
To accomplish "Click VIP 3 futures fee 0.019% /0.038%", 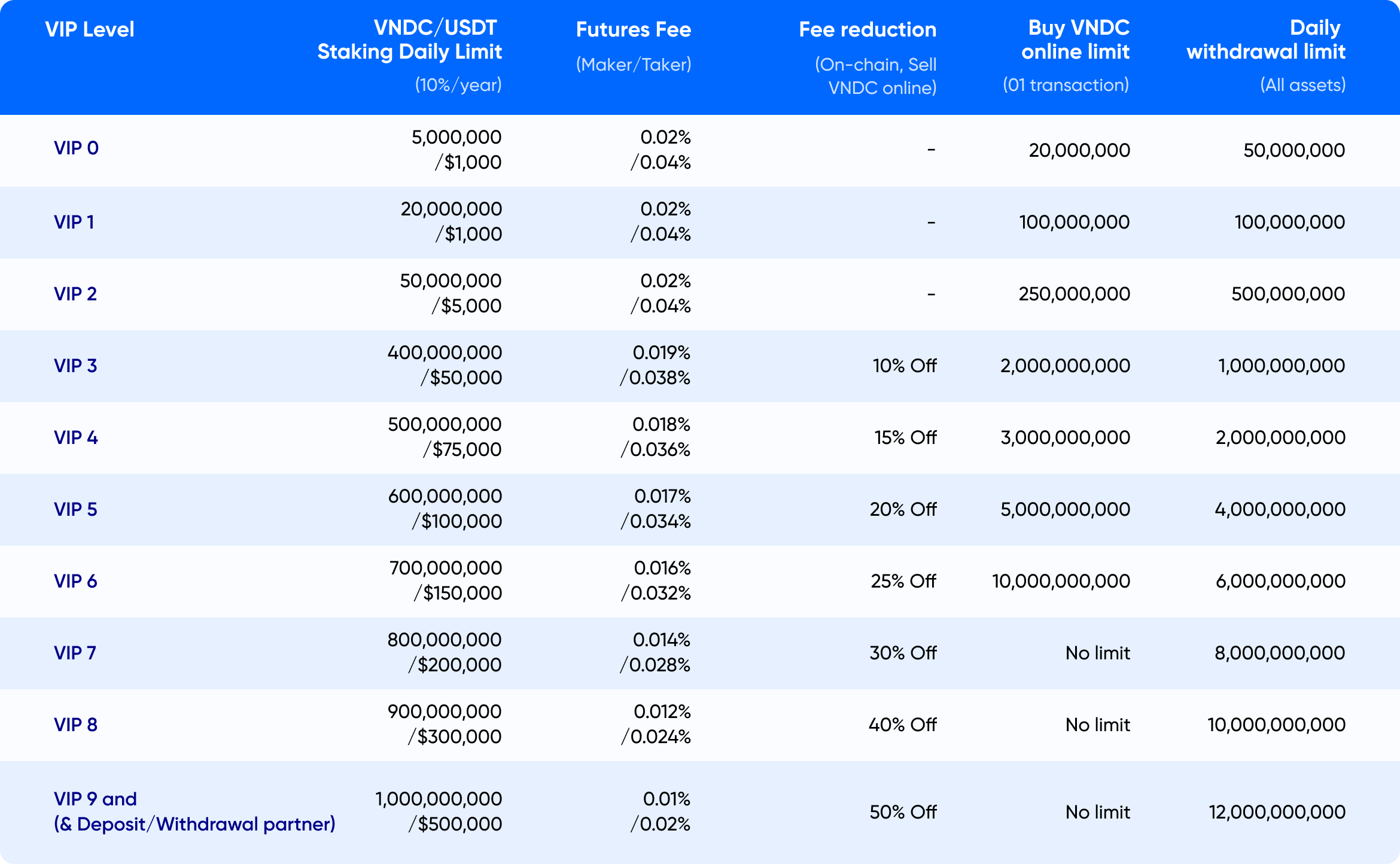I will pos(655,365).
